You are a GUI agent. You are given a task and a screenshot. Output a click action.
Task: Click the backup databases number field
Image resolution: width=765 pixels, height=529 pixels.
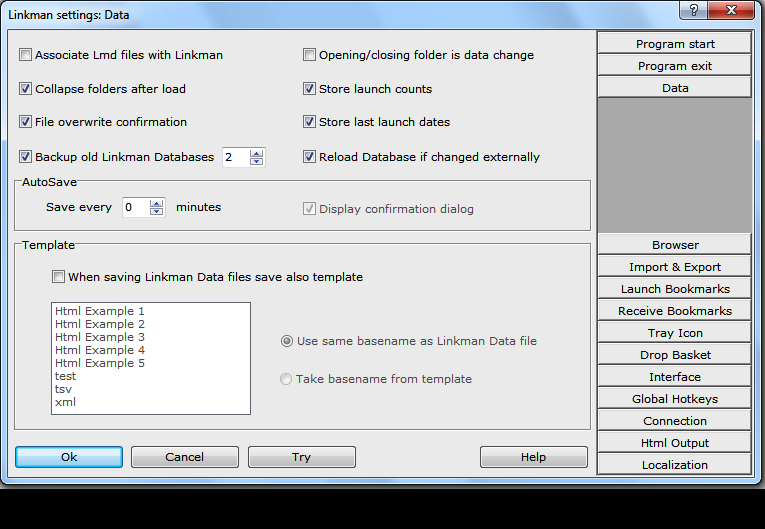coord(236,157)
